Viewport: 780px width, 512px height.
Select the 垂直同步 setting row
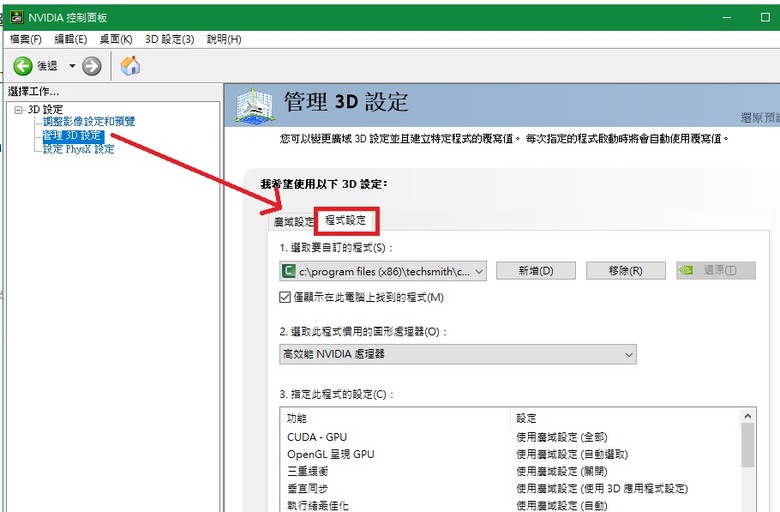click(511, 489)
